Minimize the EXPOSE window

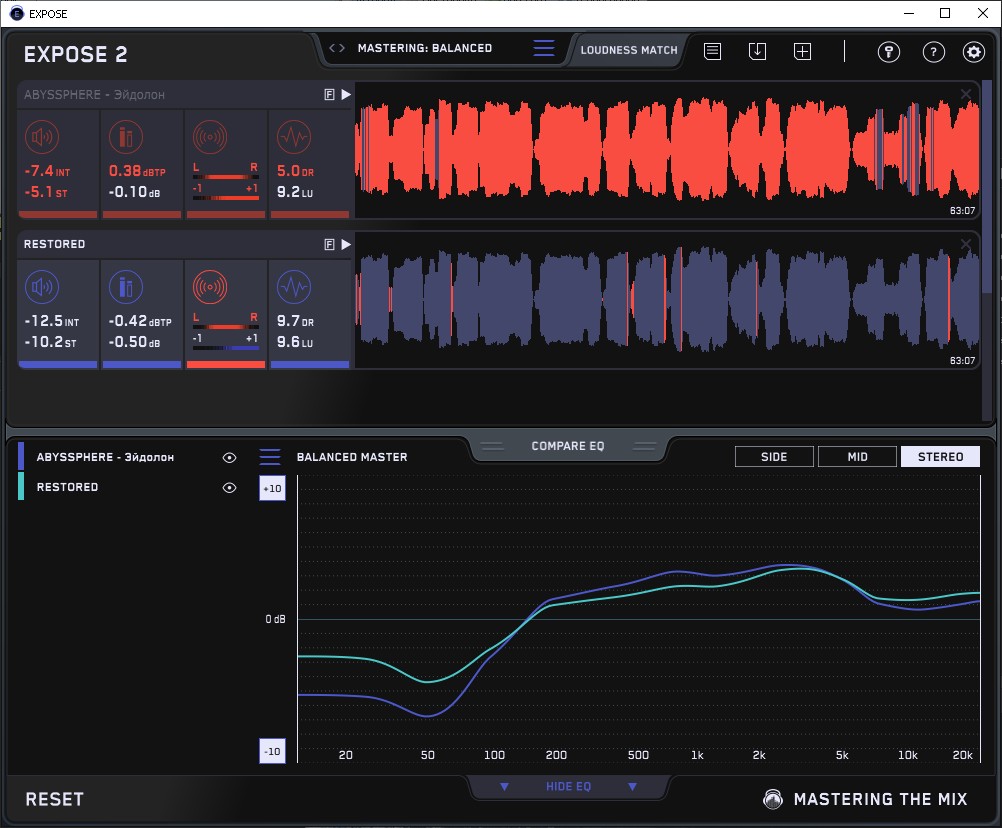(909, 13)
